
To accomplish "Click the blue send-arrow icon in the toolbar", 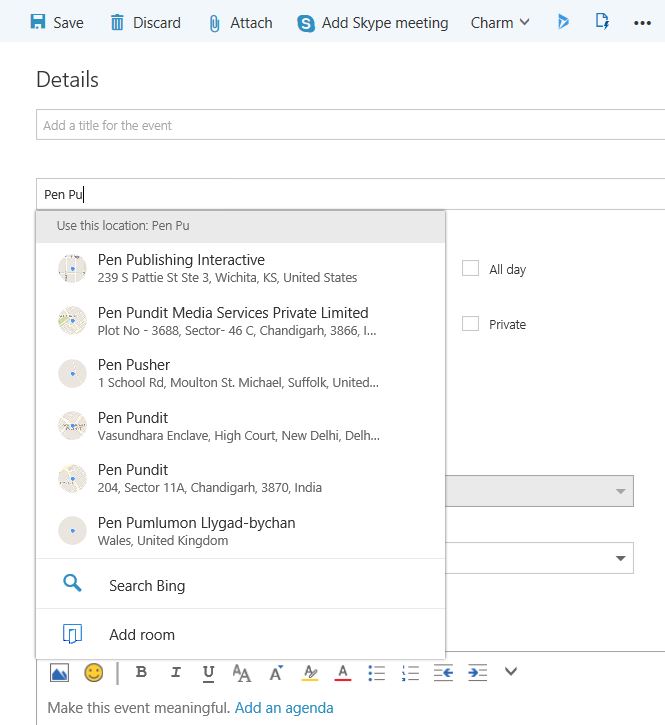I will click(x=563, y=21).
